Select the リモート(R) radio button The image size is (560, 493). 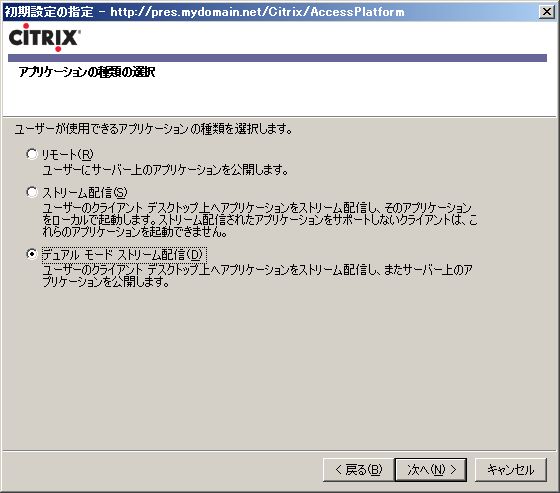32,154
